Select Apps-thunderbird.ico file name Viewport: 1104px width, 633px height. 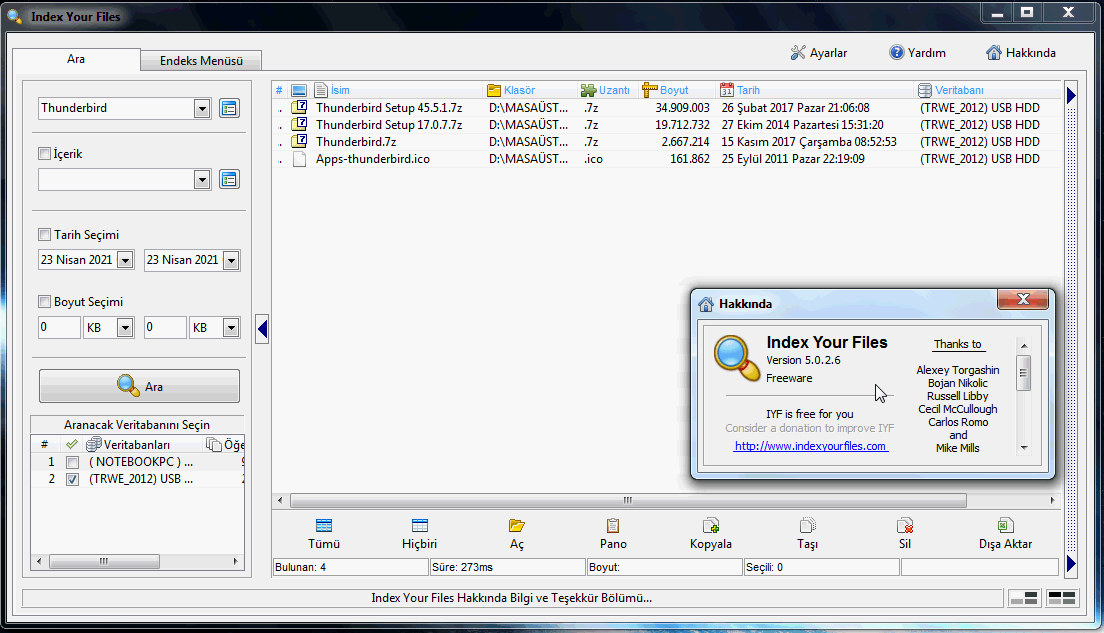(x=372, y=159)
